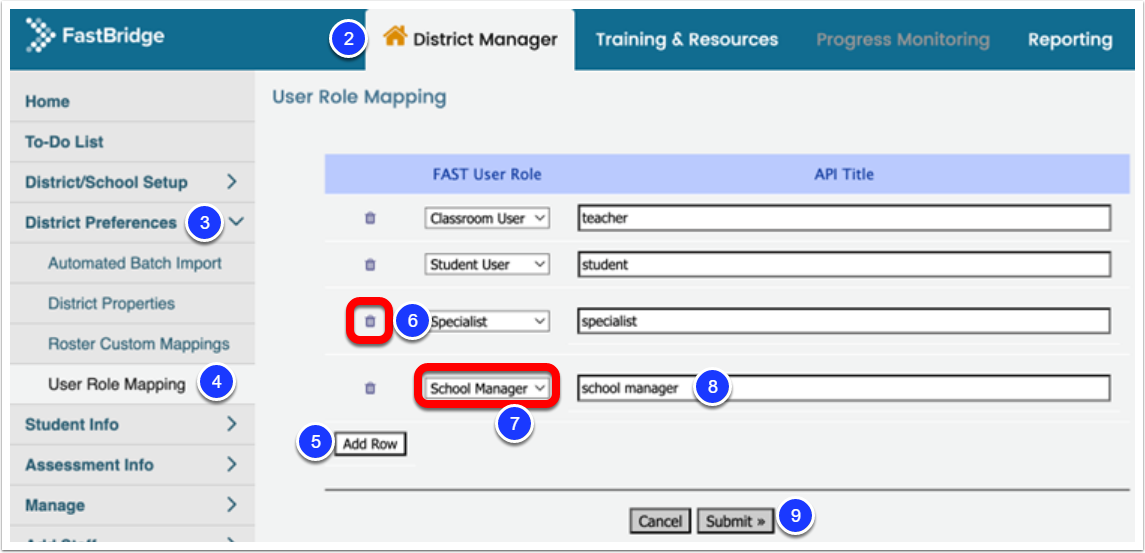Expand the Manage sidebar chevron
This screenshot has width=1145, height=553.
tap(232, 504)
